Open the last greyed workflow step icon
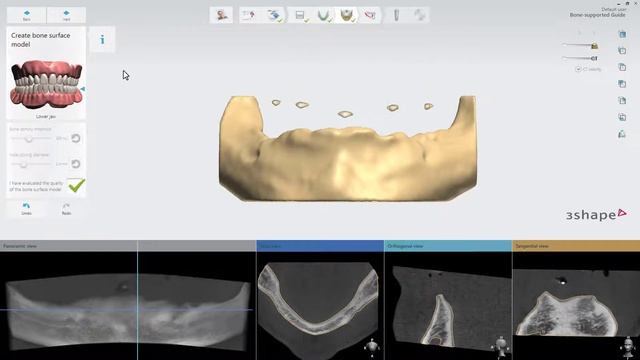 [419, 15]
